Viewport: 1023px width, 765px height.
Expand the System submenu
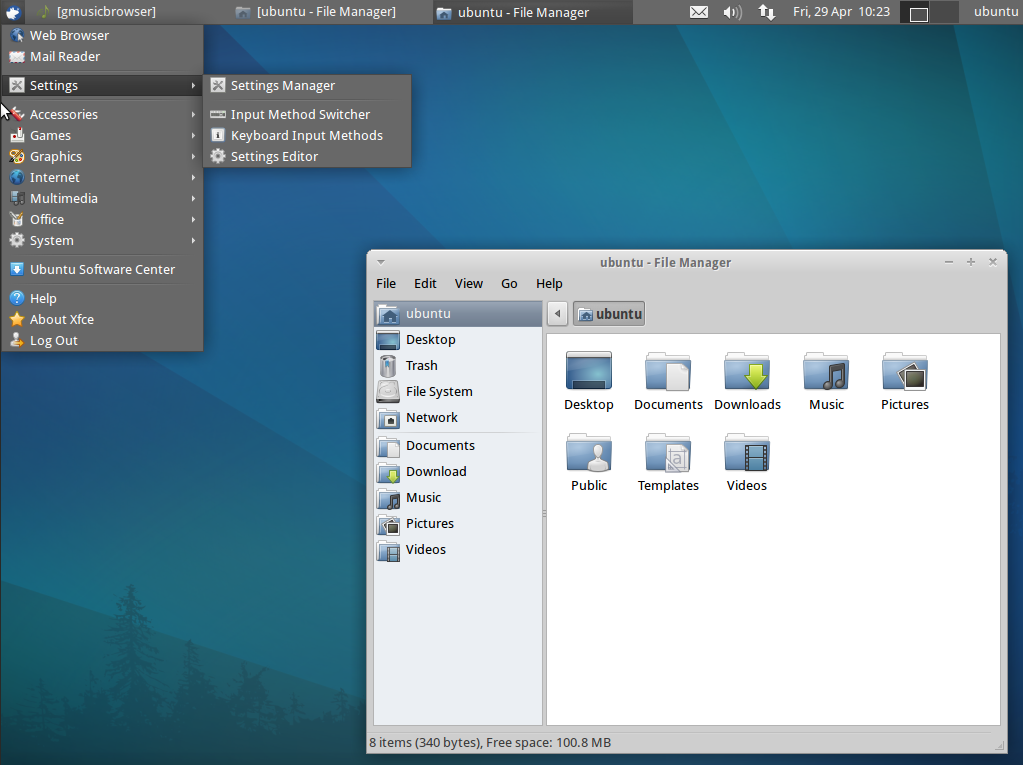pyautogui.click(x=102, y=241)
